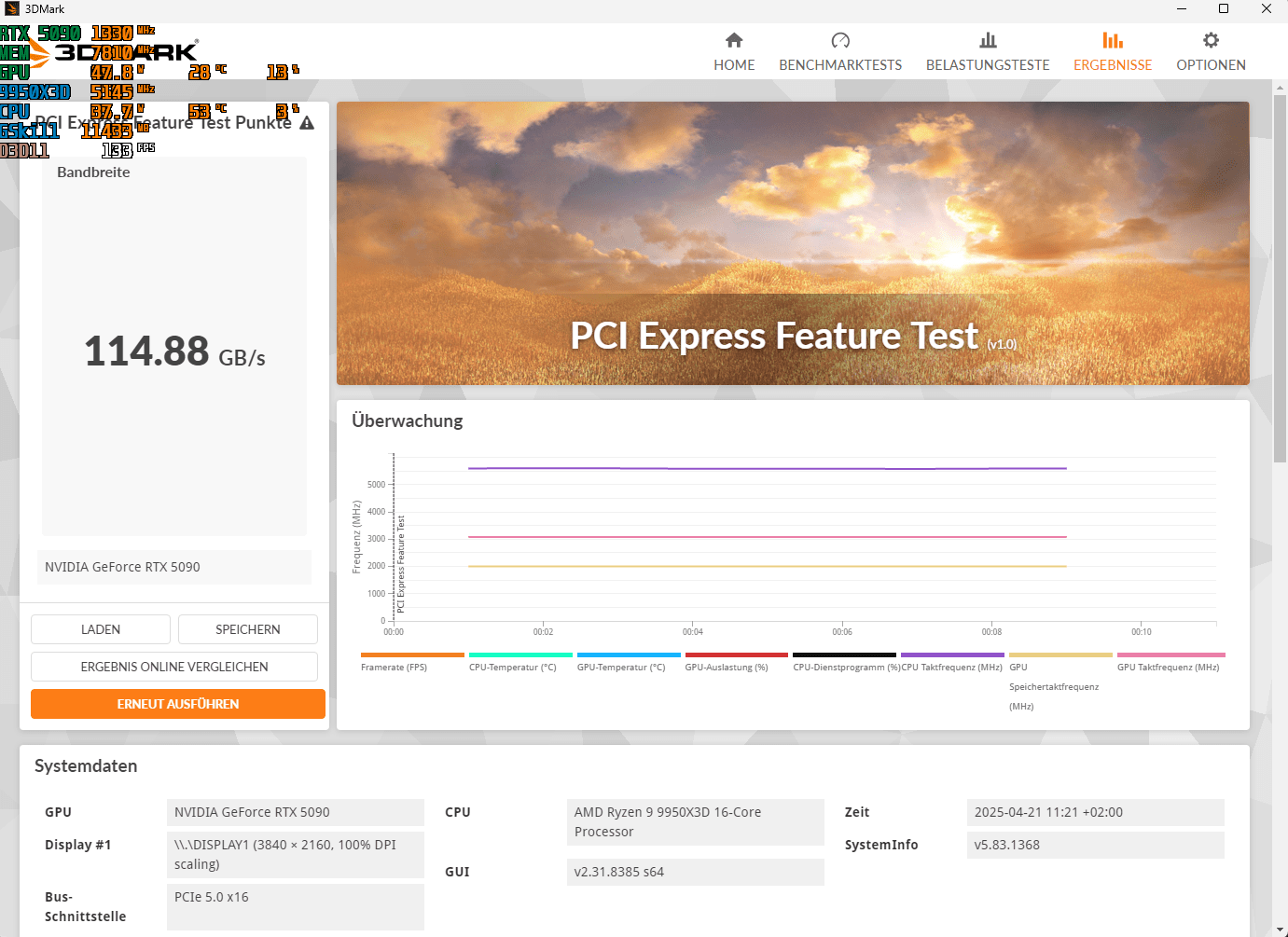
Task: Click the PCI Express Feature Test banner image
Action: pos(793,243)
